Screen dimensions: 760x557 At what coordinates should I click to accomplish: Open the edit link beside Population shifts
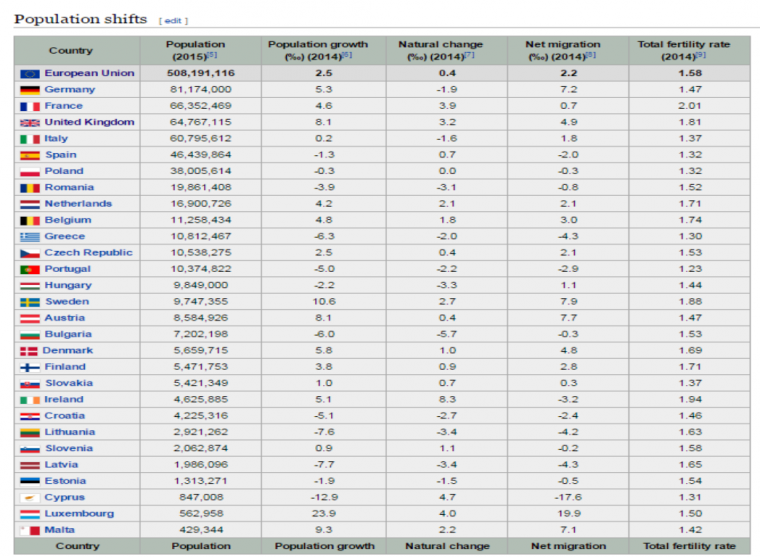(x=173, y=21)
